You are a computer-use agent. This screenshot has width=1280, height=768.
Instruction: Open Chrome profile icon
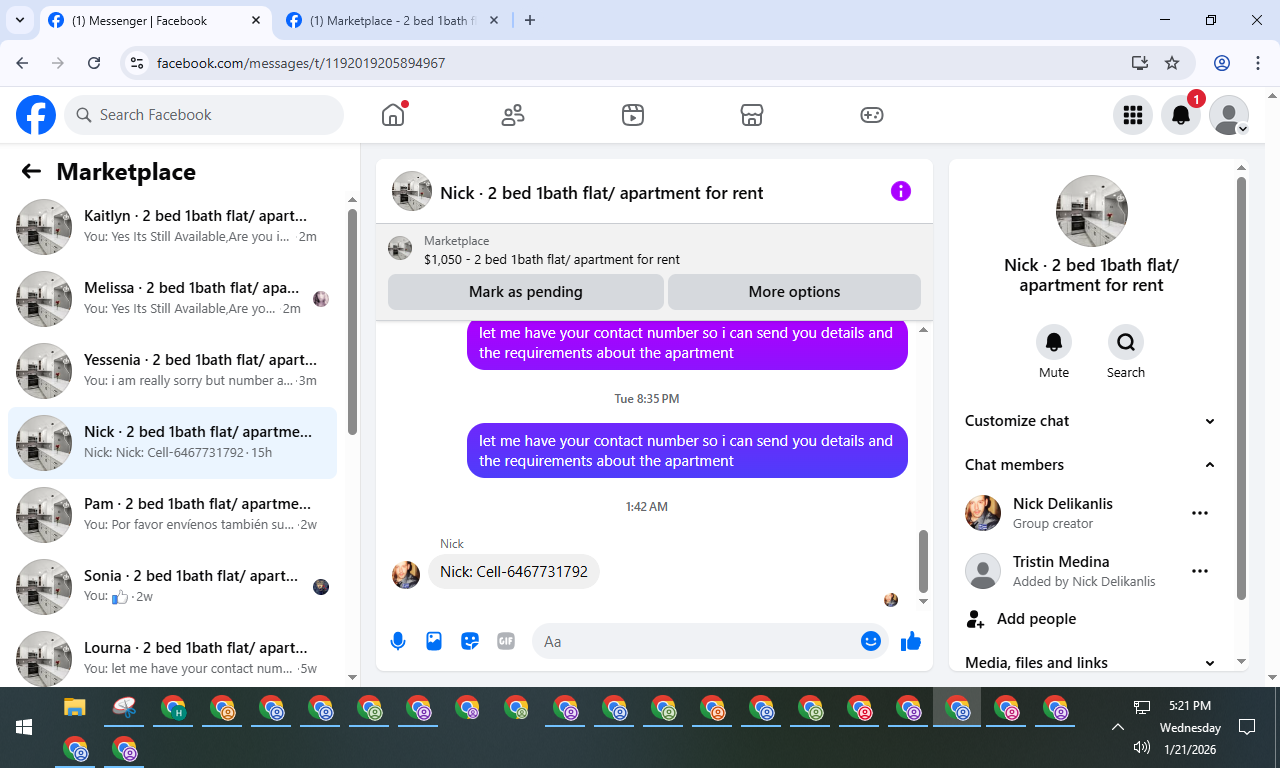click(x=1222, y=63)
